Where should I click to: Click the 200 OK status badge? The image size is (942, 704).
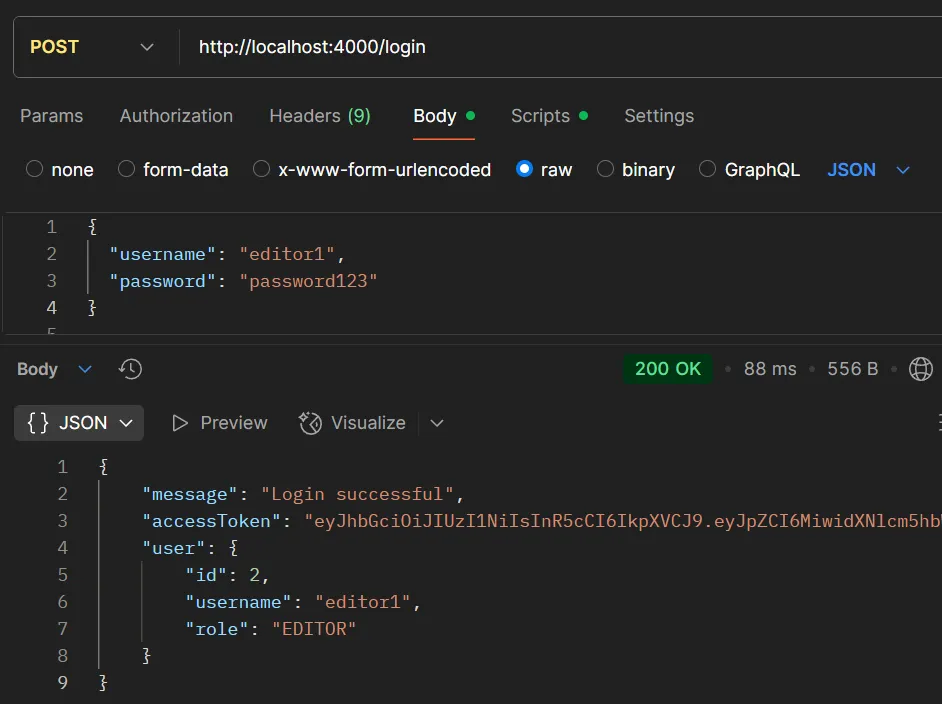pos(667,368)
